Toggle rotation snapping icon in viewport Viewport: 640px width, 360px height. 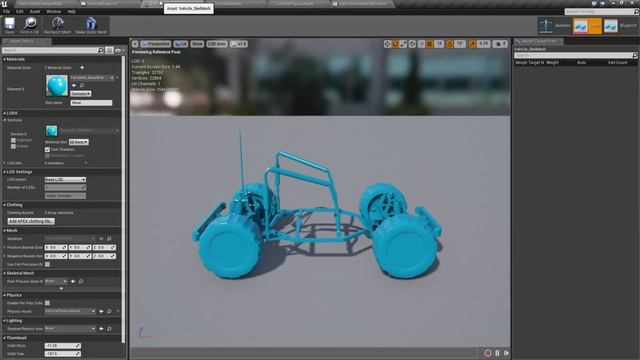coord(450,44)
